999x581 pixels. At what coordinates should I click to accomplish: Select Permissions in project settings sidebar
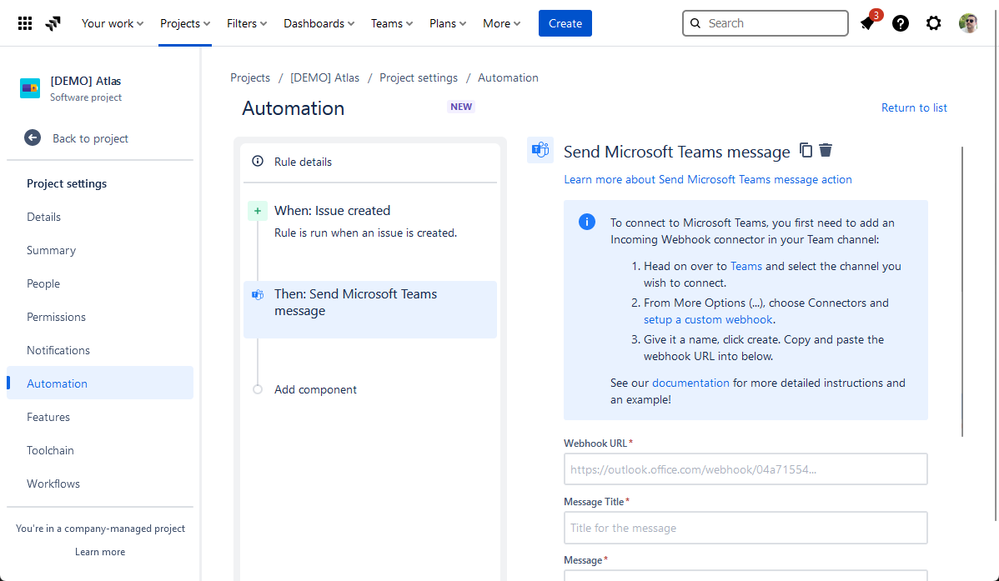(56, 317)
